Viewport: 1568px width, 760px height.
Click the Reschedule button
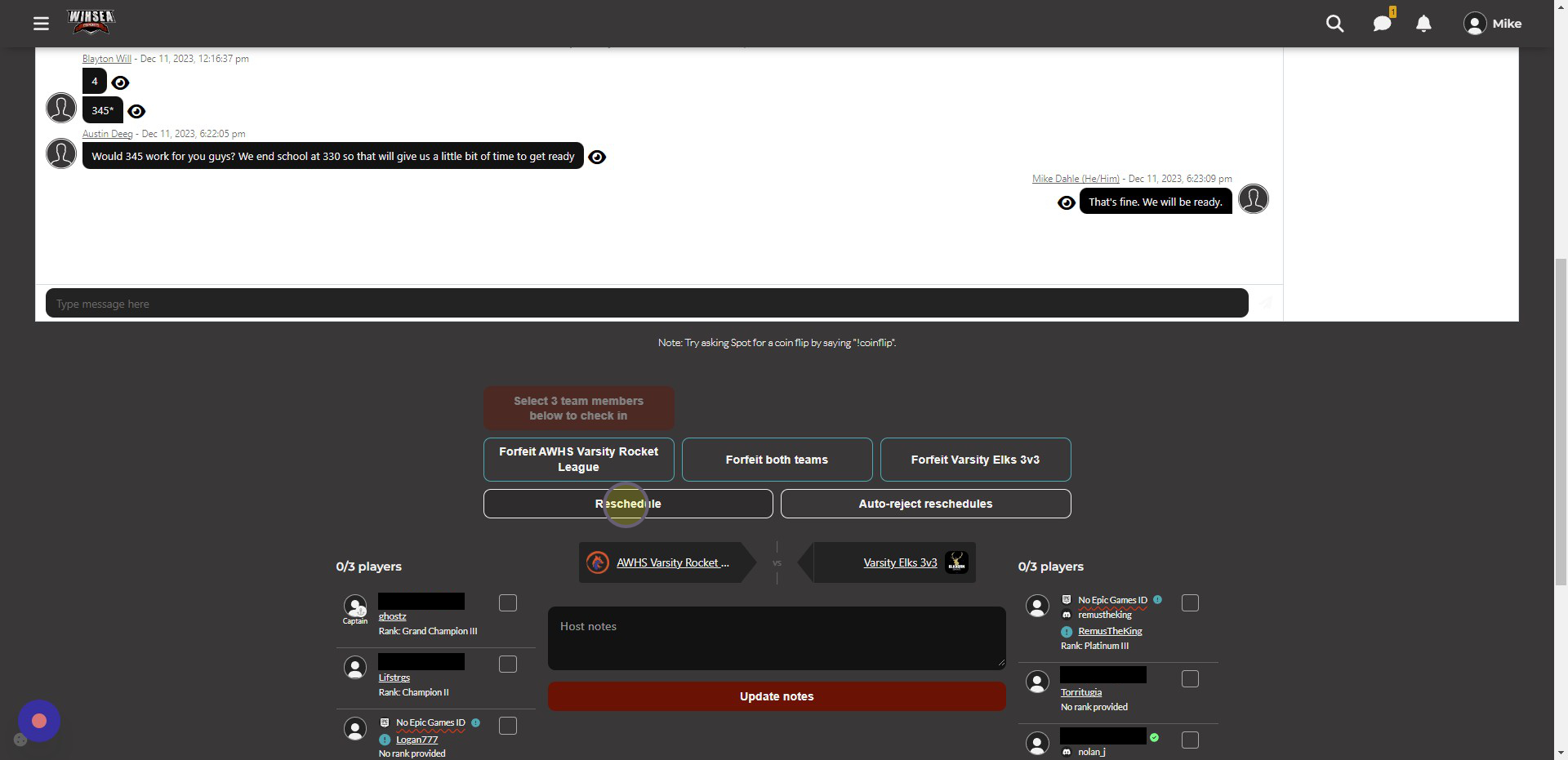628,504
